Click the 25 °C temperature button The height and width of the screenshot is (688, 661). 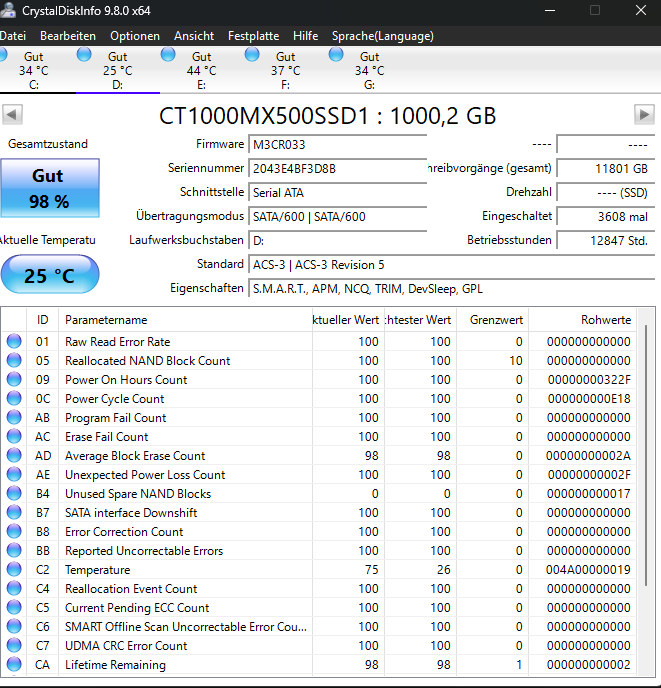coord(50,275)
